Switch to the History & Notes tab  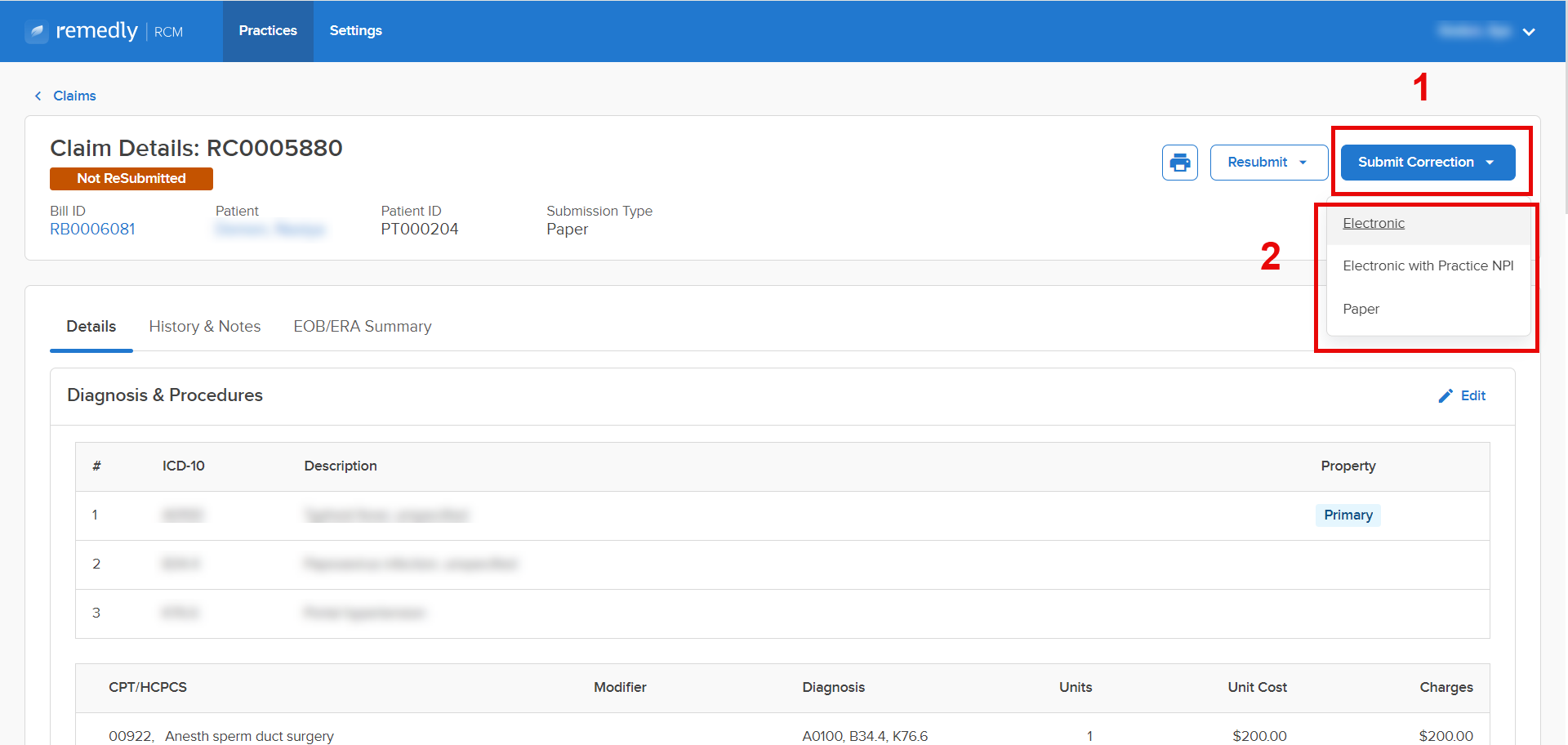coord(204,326)
